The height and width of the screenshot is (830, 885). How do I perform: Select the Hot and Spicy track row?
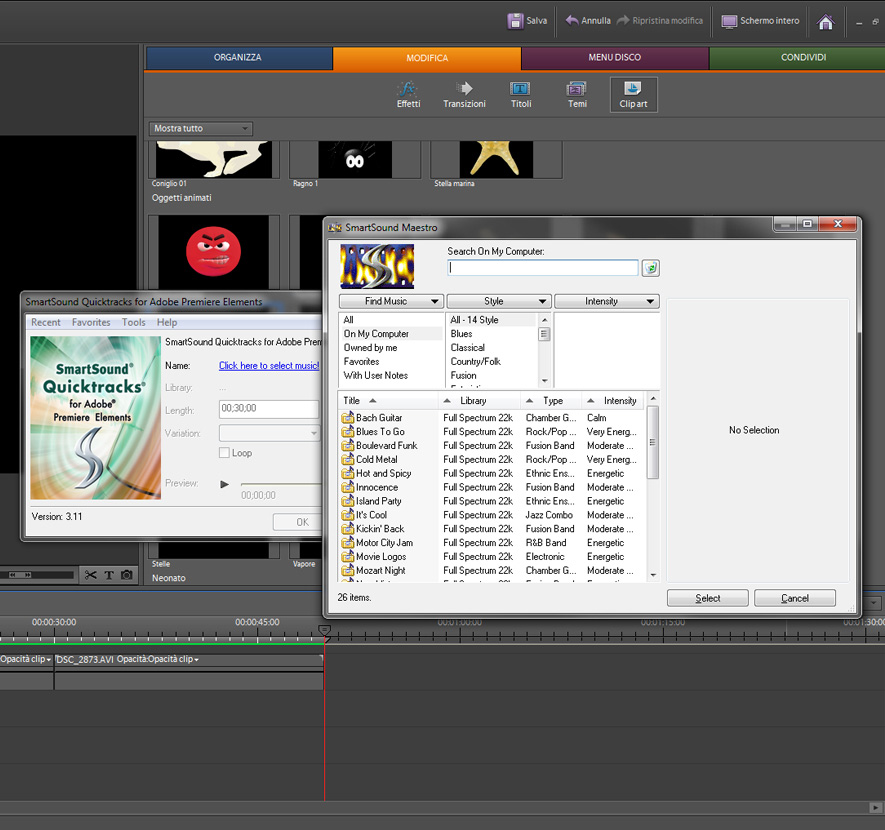coord(491,473)
